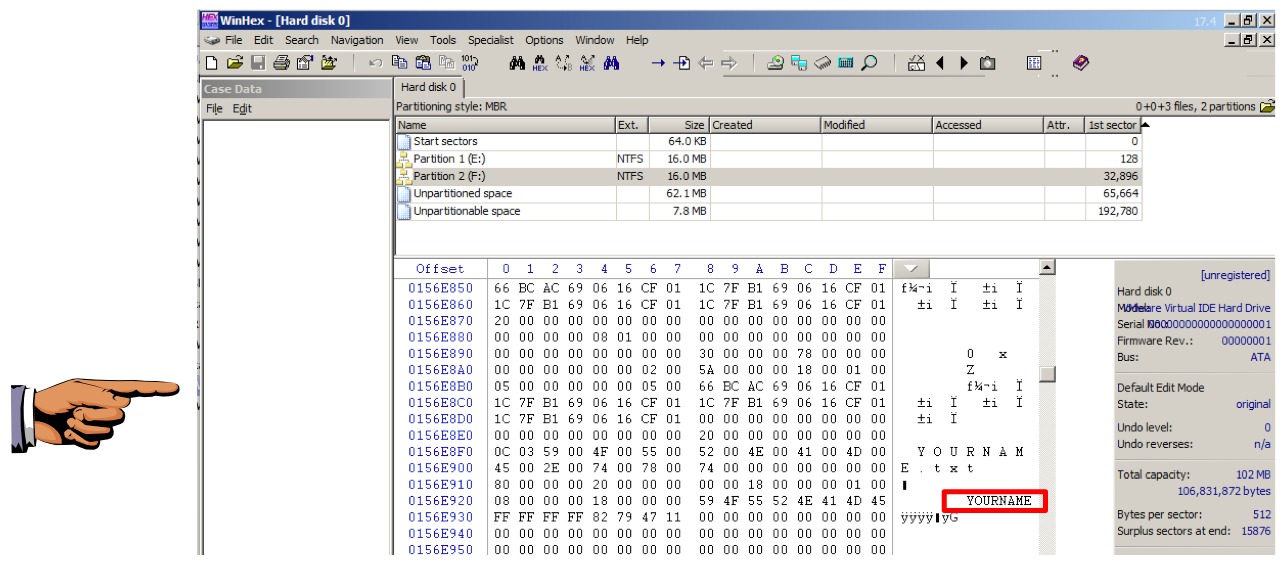Viewport: 1288px width, 564px height.
Task: Click the hex view scrollbar up arrow
Action: [x=1047, y=268]
